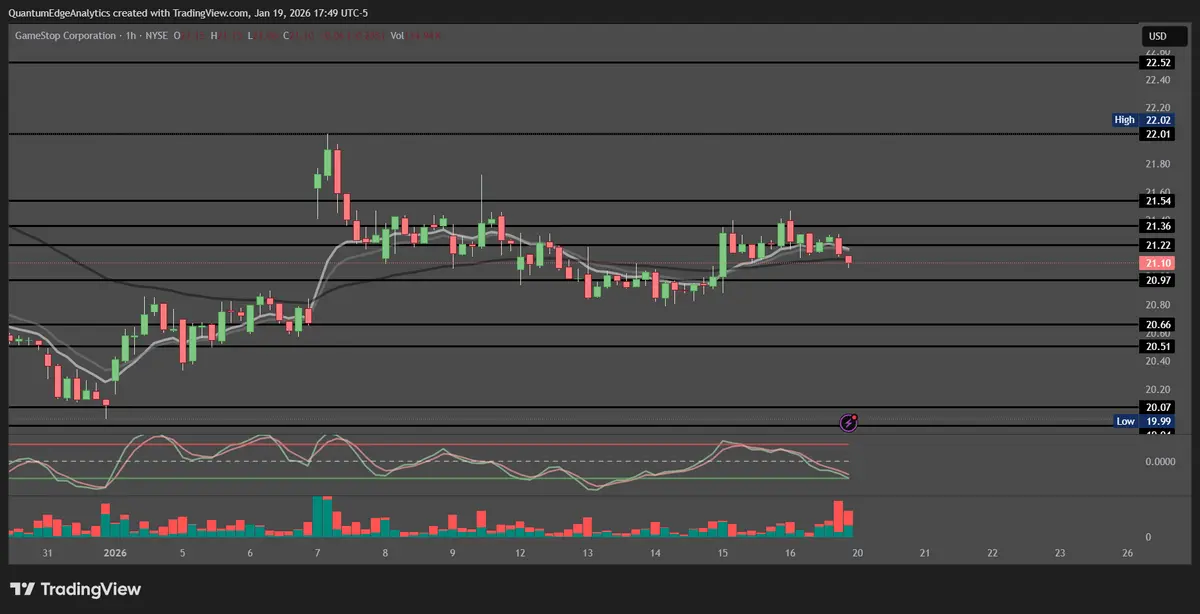Select the 22.01 horizontal line price label
Image resolution: width=1200 pixels, height=614 pixels.
pyautogui.click(x=1157, y=134)
